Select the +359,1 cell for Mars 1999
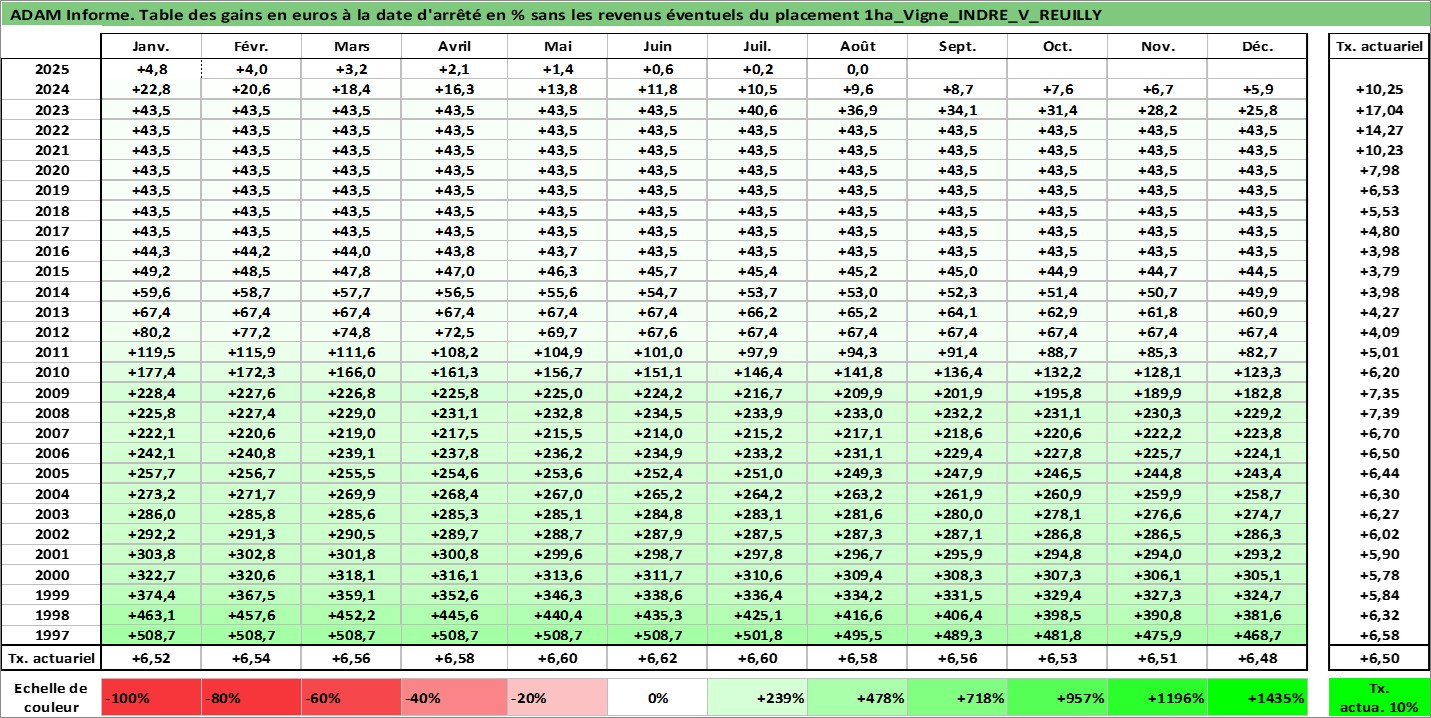The image size is (1431, 718). click(352, 595)
